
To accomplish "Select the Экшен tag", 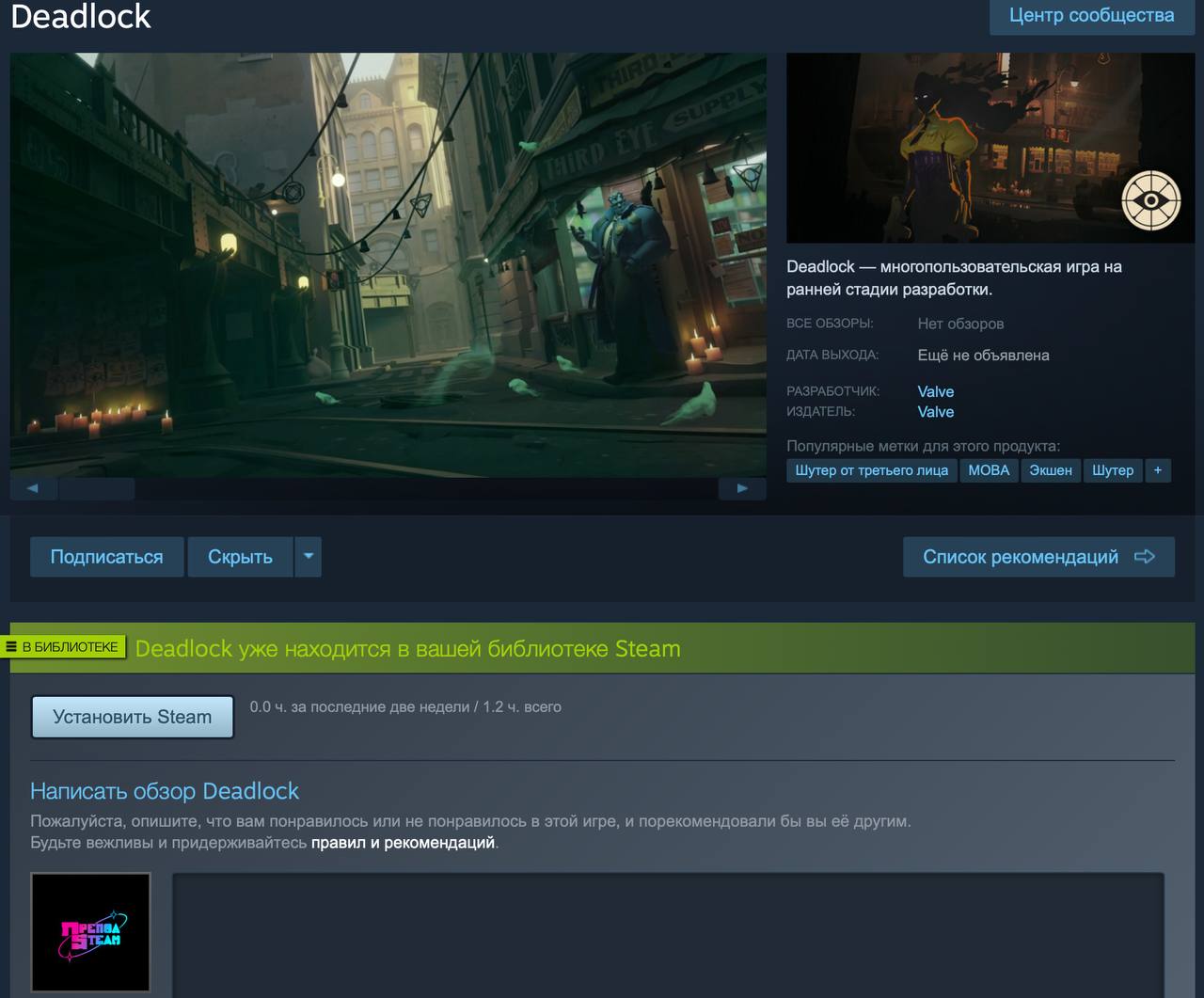I will point(1050,470).
